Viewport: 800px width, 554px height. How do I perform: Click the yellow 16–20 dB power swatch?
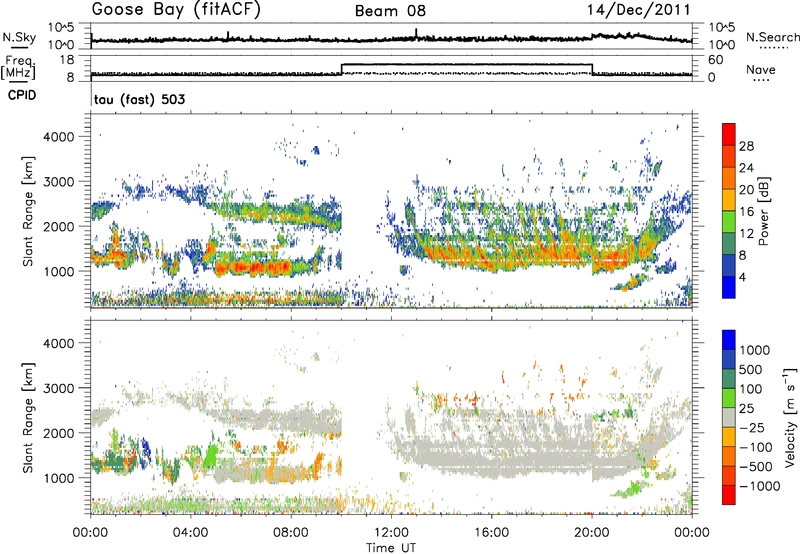pyautogui.click(x=729, y=200)
